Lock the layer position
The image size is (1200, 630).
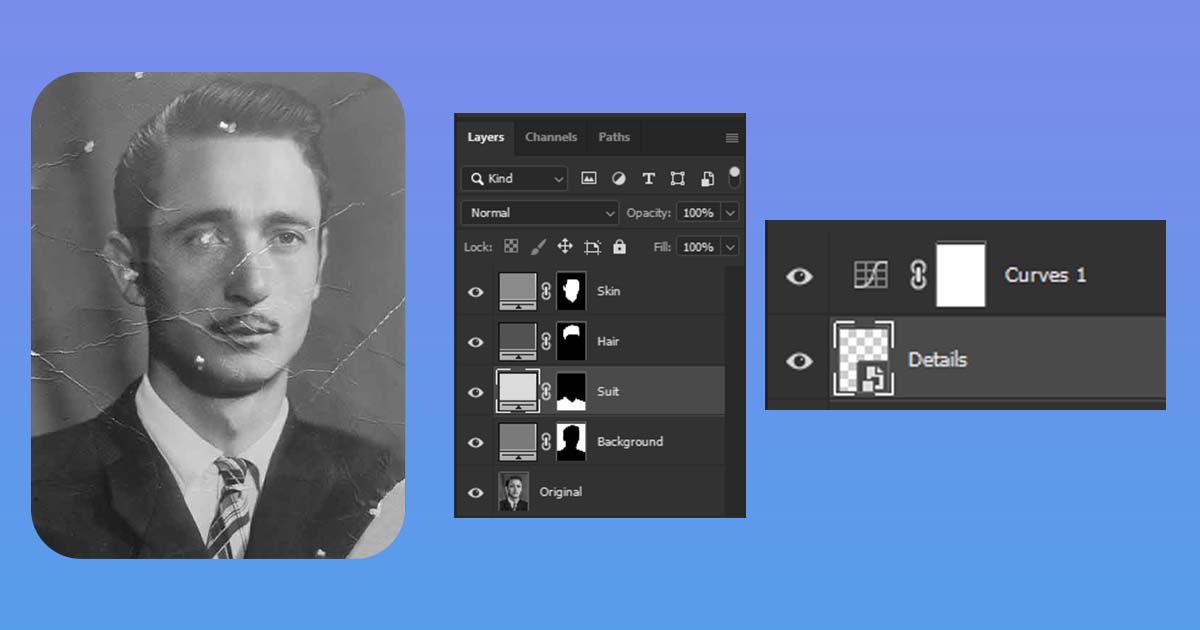click(x=566, y=245)
